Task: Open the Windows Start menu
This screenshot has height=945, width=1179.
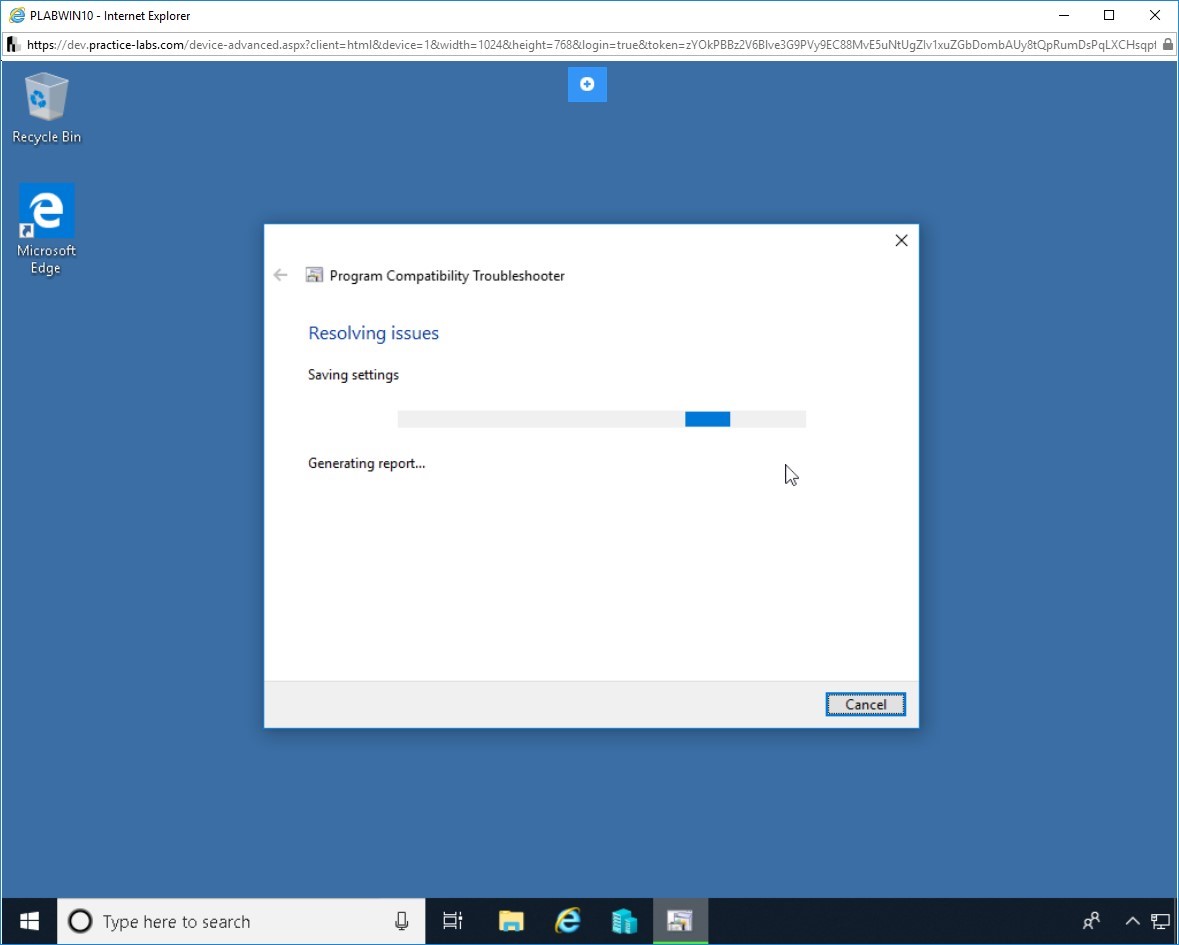Action: (x=29, y=921)
